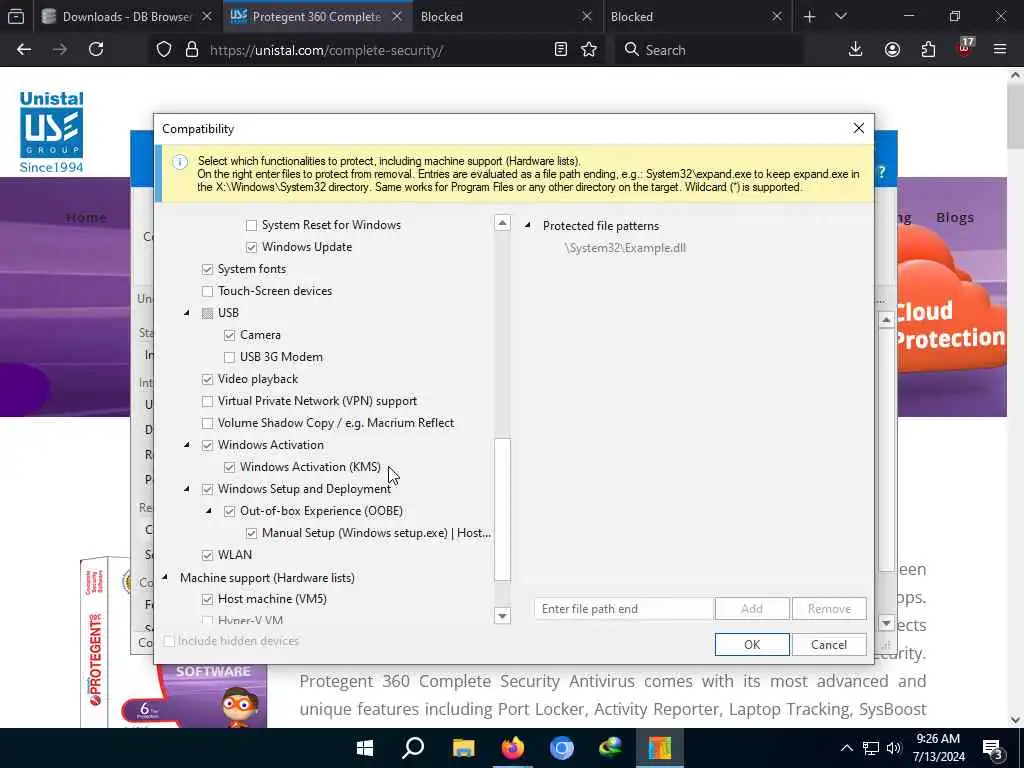Collapse Machine support (Hardware lists)

point(165,577)
